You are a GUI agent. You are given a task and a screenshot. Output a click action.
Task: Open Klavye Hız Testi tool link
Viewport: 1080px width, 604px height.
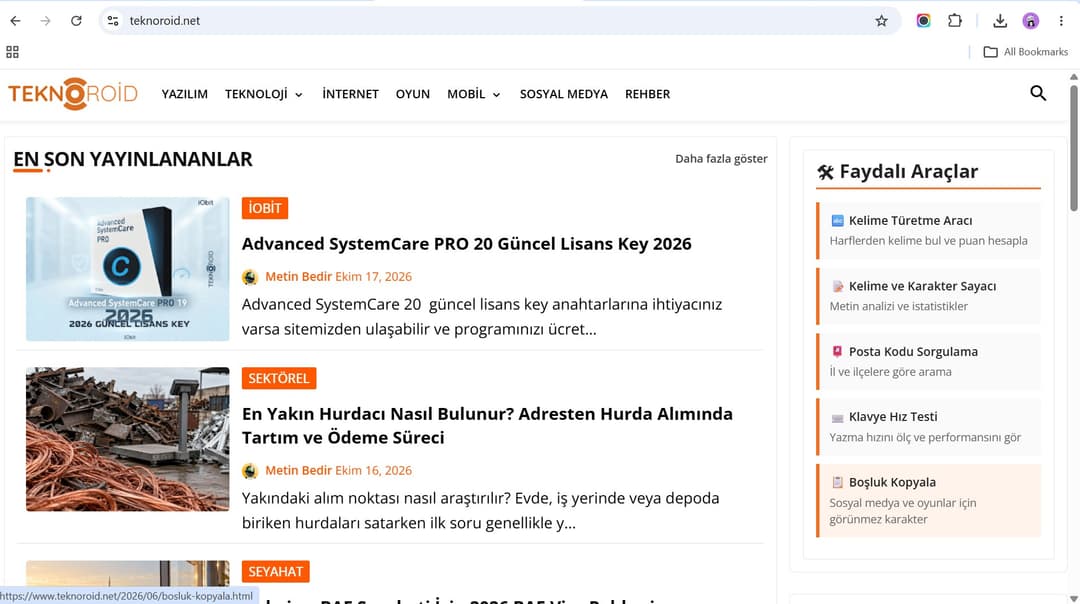click(x=928, y=427)
